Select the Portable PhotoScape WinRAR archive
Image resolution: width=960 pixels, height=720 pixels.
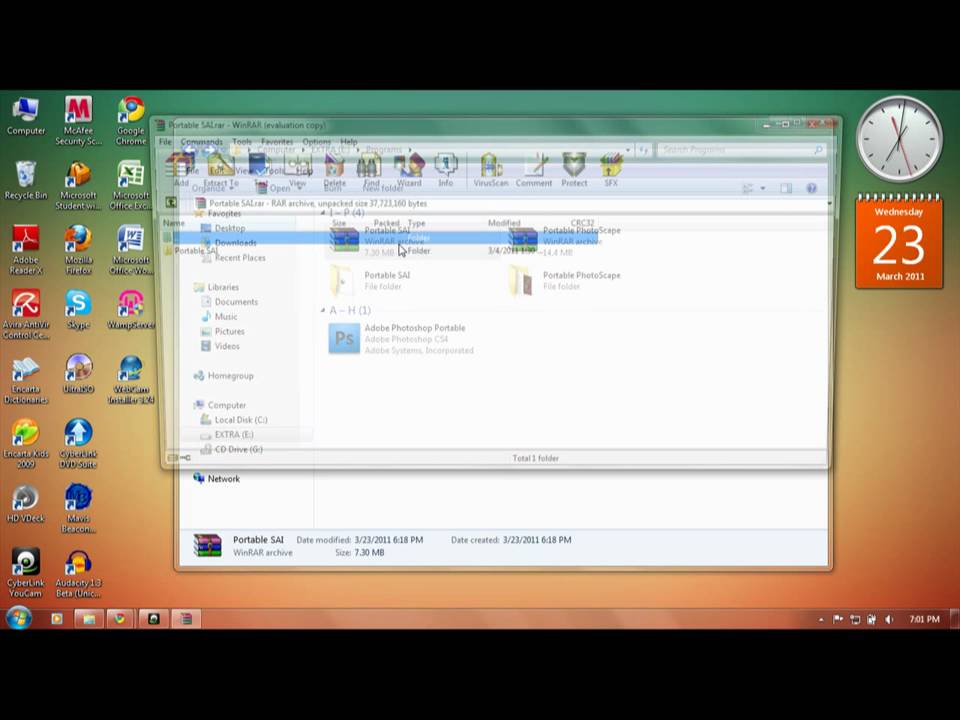click(565, 241)
